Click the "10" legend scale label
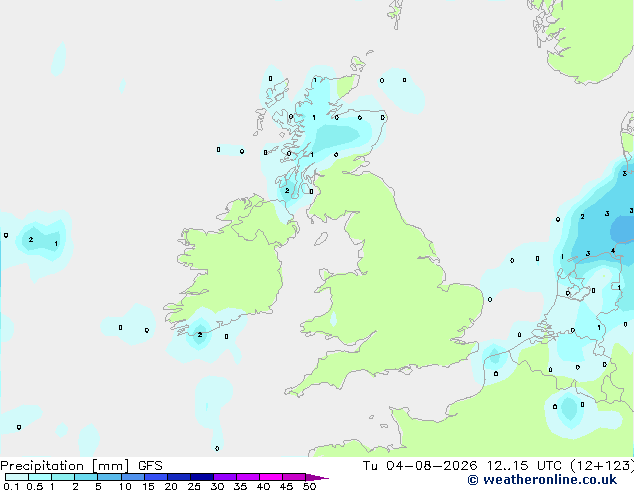The image size is (634, 490). [x=125, y=486]
